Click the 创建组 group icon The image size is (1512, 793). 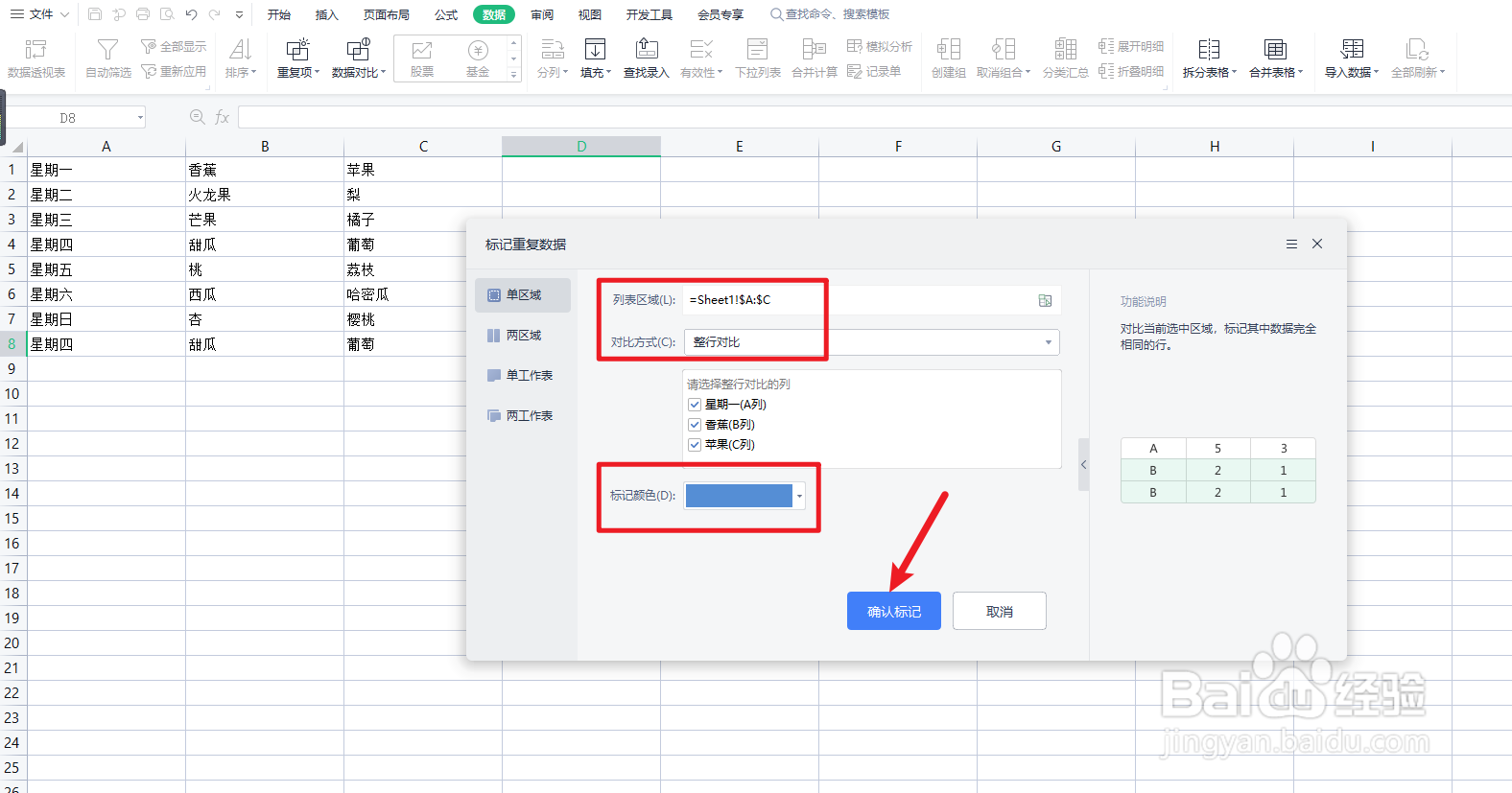(949, 49)
